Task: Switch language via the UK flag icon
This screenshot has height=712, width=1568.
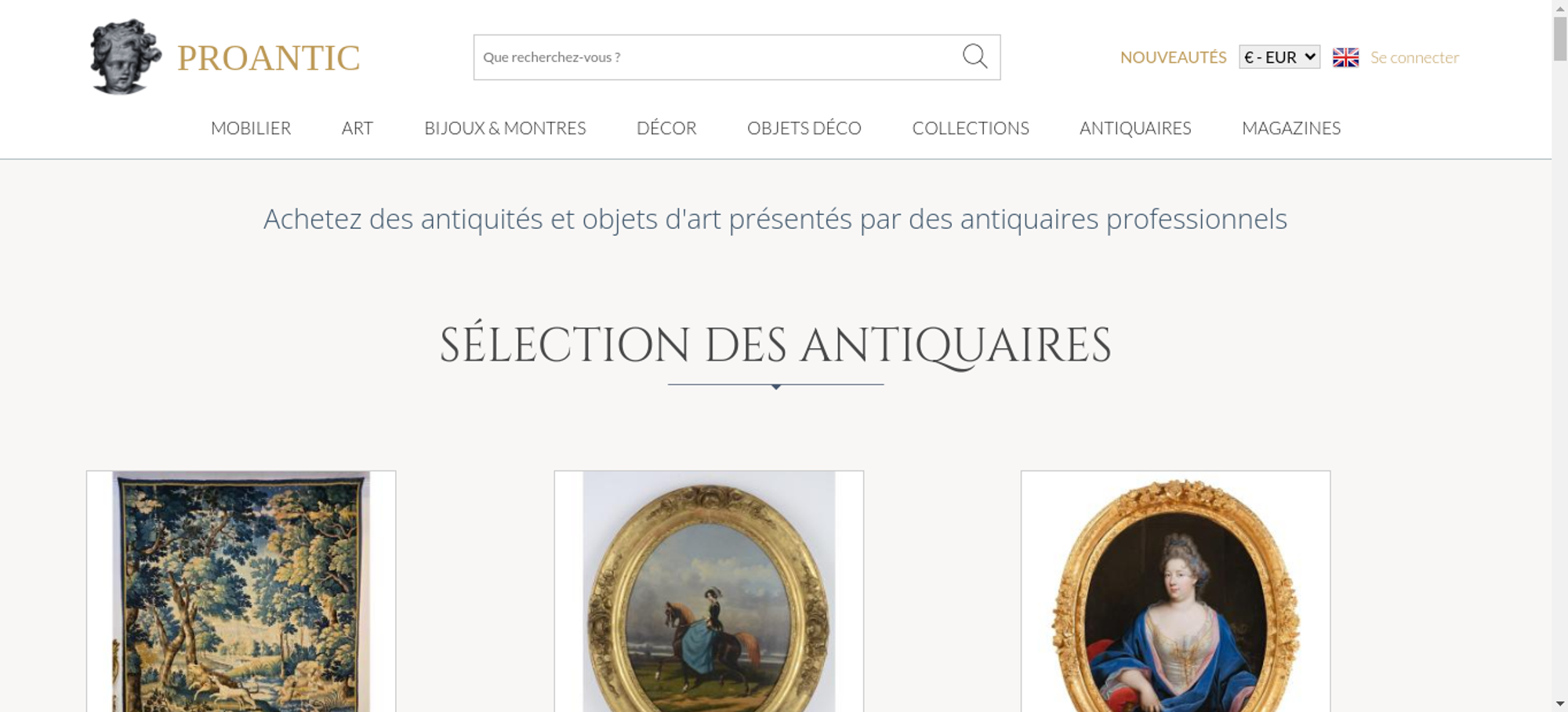Action: tap(1345, 57)
